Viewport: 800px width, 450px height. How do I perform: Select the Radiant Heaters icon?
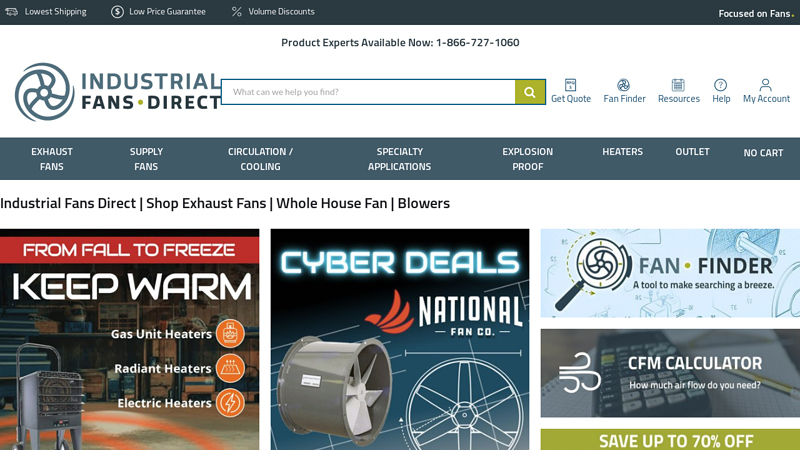tap(230, 368)
